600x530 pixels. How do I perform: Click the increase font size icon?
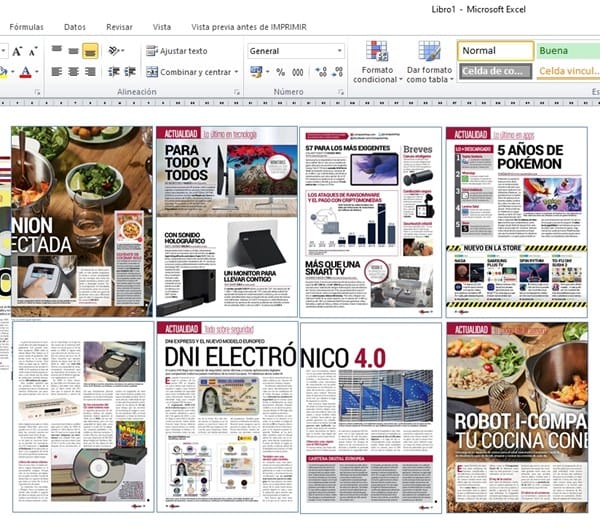pyautogui.click(x=17, y=51)
